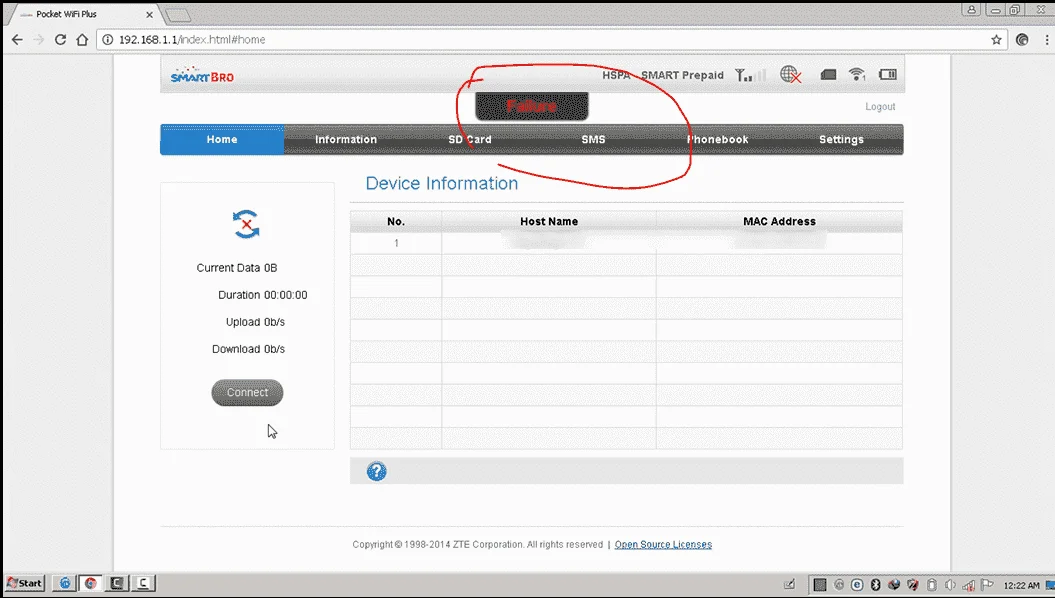Click the WiFi connected users icon
This screenshot has width=1055, height=598.
[857, 75]
